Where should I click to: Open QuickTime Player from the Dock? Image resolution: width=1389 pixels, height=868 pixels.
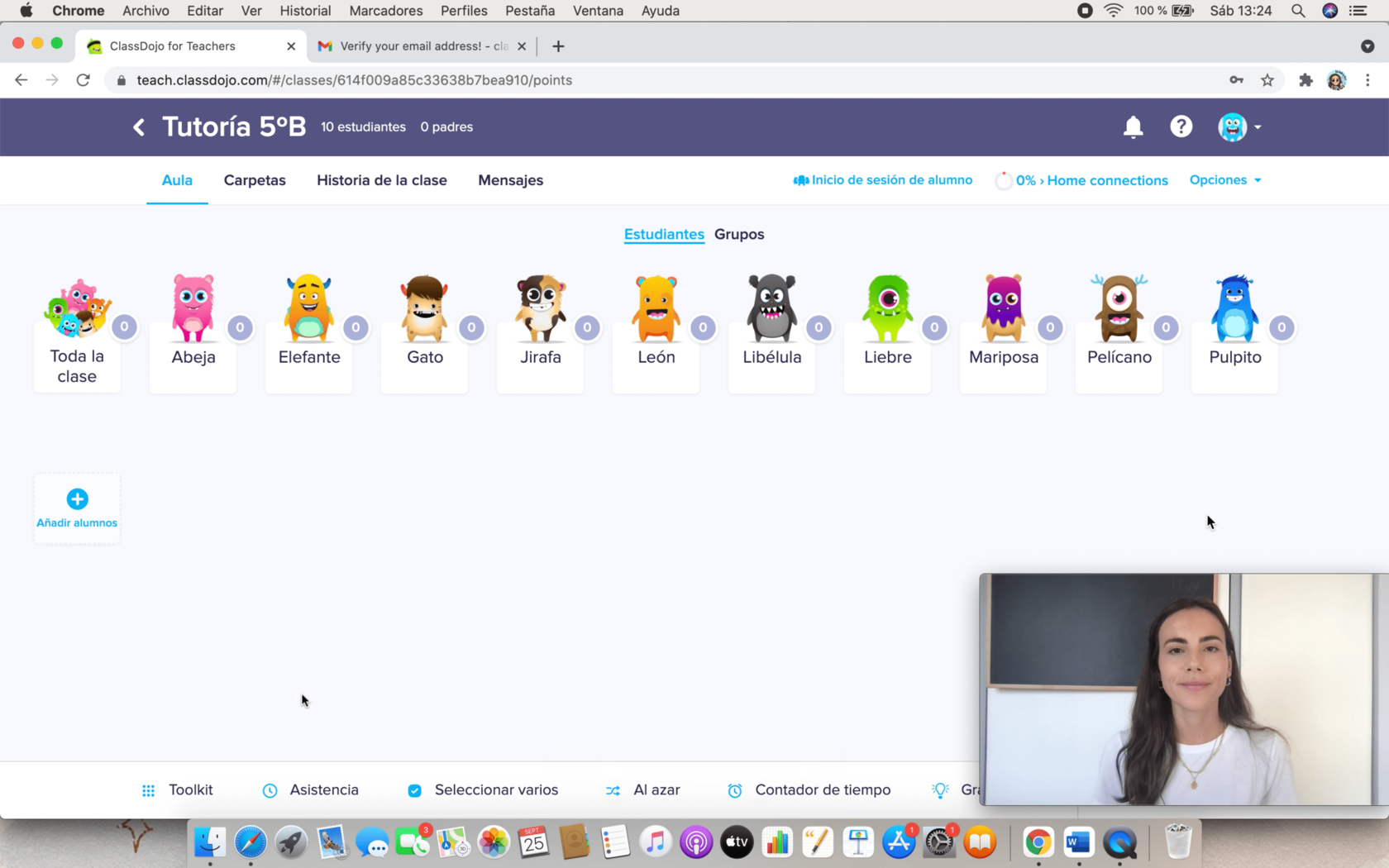(1119, 842)
